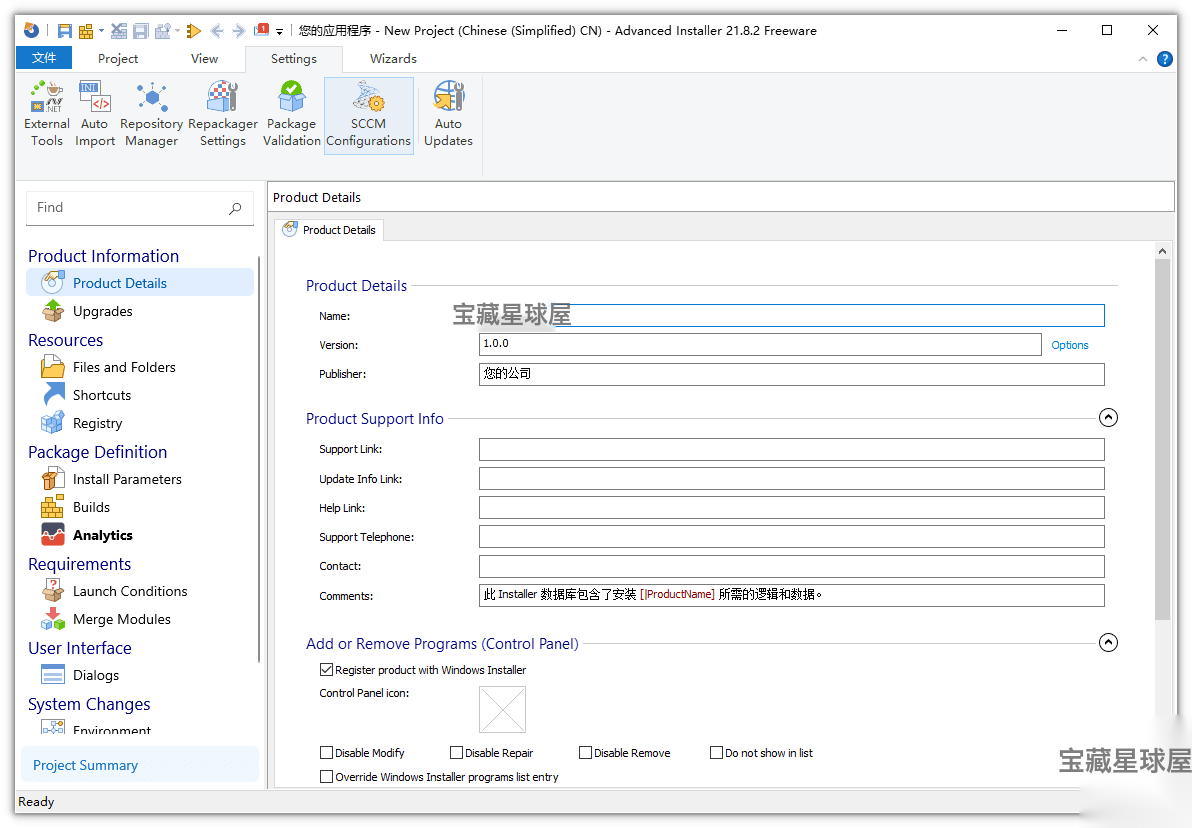The image size is (1192, 828).
Task: Open Repackager Settings in the ribbon
Action: 223,114
